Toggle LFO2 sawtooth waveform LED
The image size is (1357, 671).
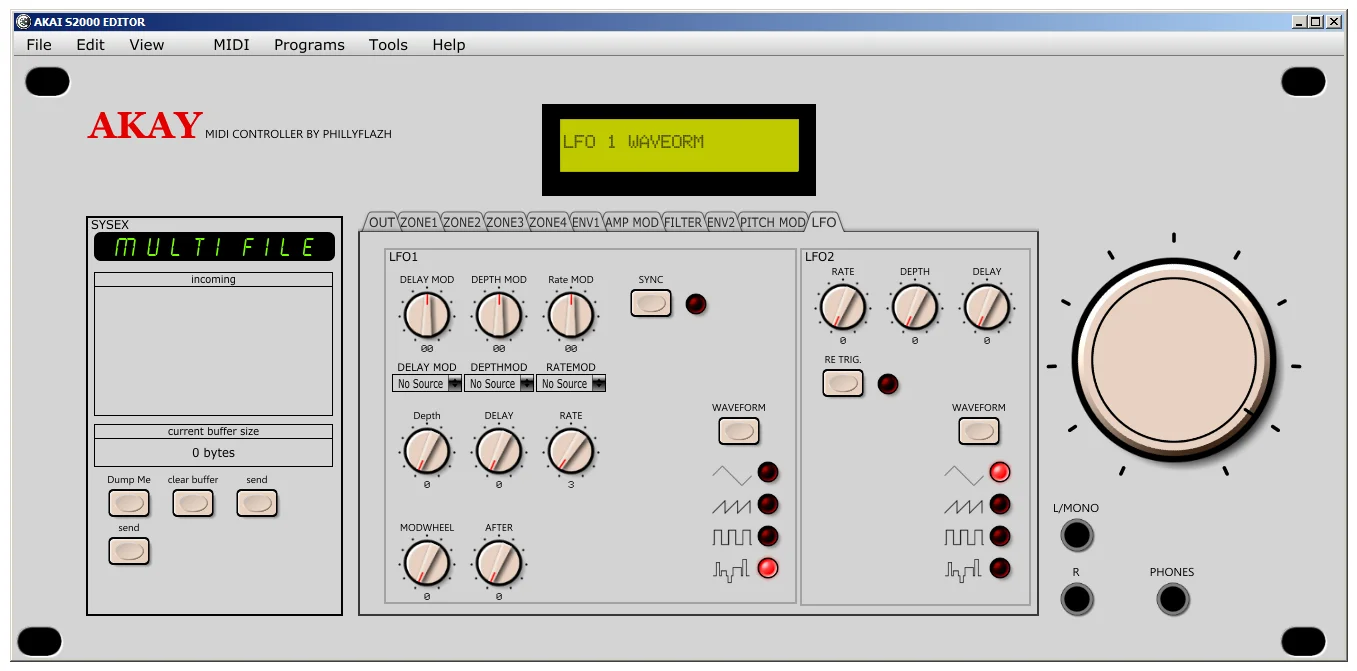pyautogui.click(x=1000, y=504)
